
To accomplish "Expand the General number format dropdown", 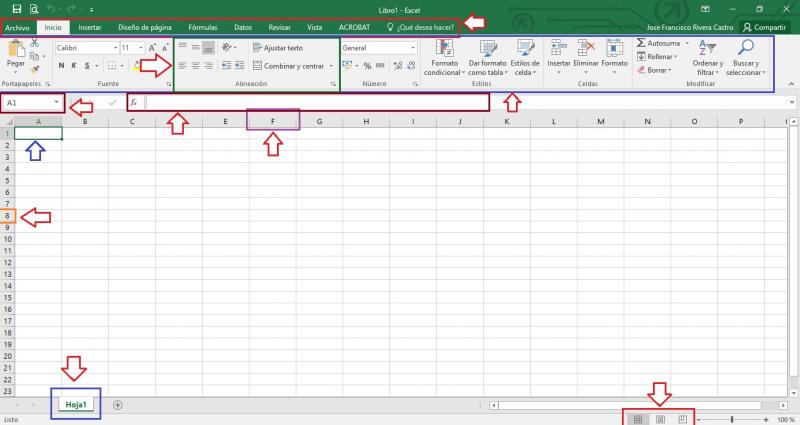I will [412, 47].
